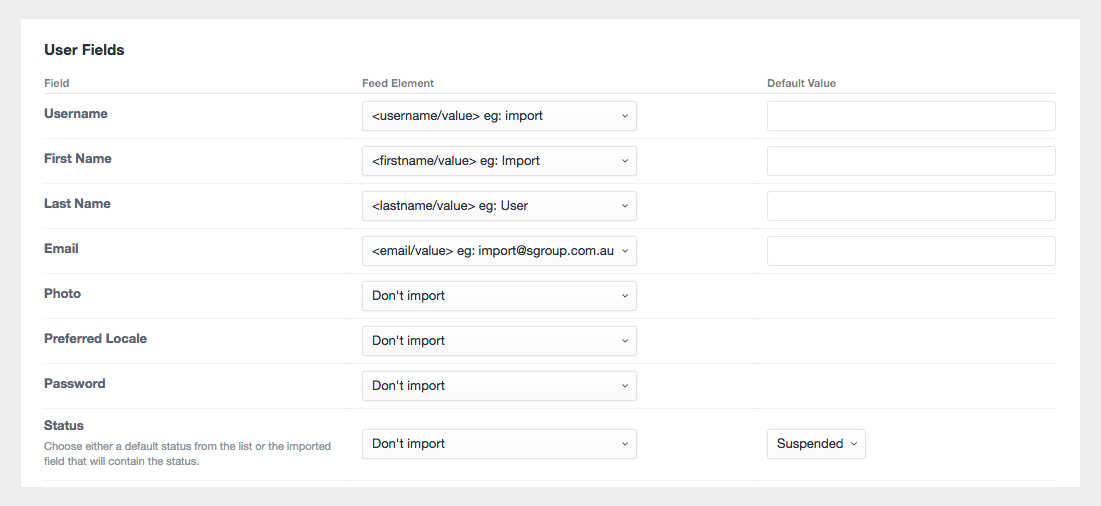Expand the Last Name feed element dropdown
The width and height of the screenshot is (1101, 506).
pyautogui.click(x=499, y=206)
